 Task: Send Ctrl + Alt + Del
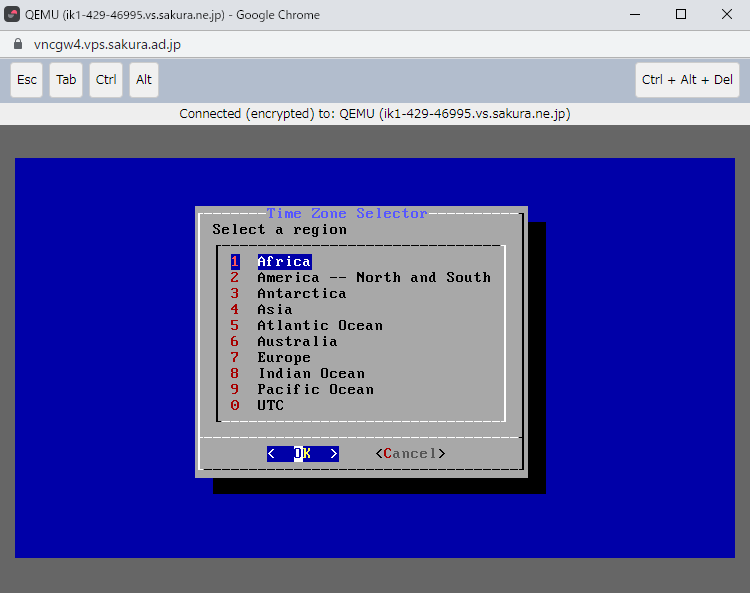tap(687, 80)
